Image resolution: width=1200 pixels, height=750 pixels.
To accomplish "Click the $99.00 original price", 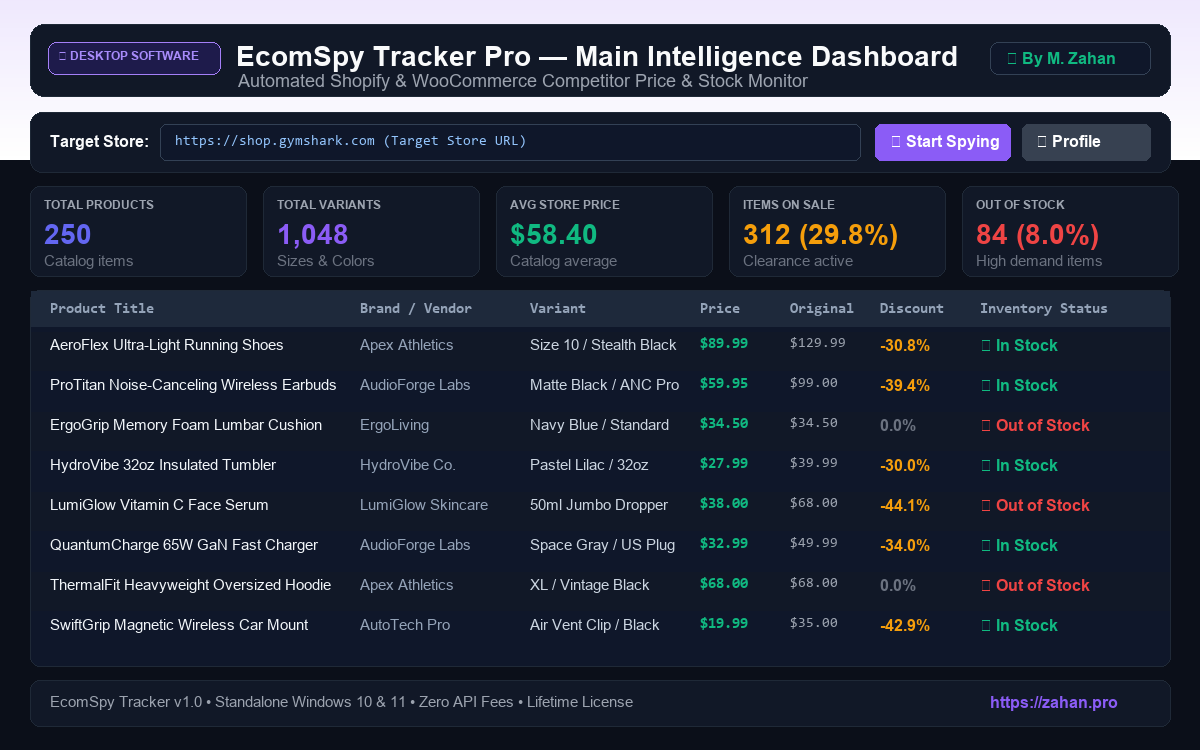I will (x=814, y=383).
